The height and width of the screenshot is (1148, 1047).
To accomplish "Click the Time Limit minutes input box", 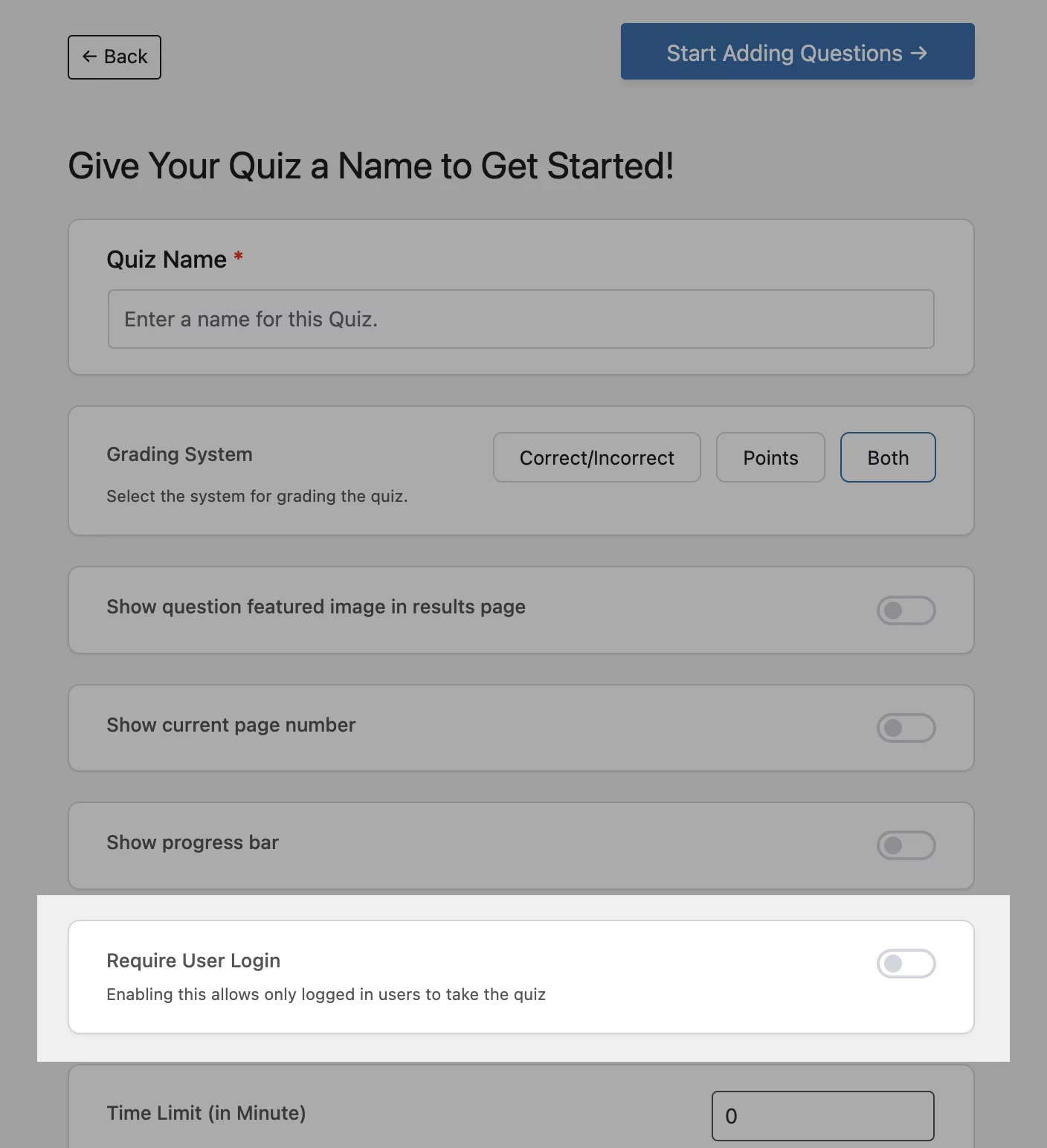I will click(822, 1115).
